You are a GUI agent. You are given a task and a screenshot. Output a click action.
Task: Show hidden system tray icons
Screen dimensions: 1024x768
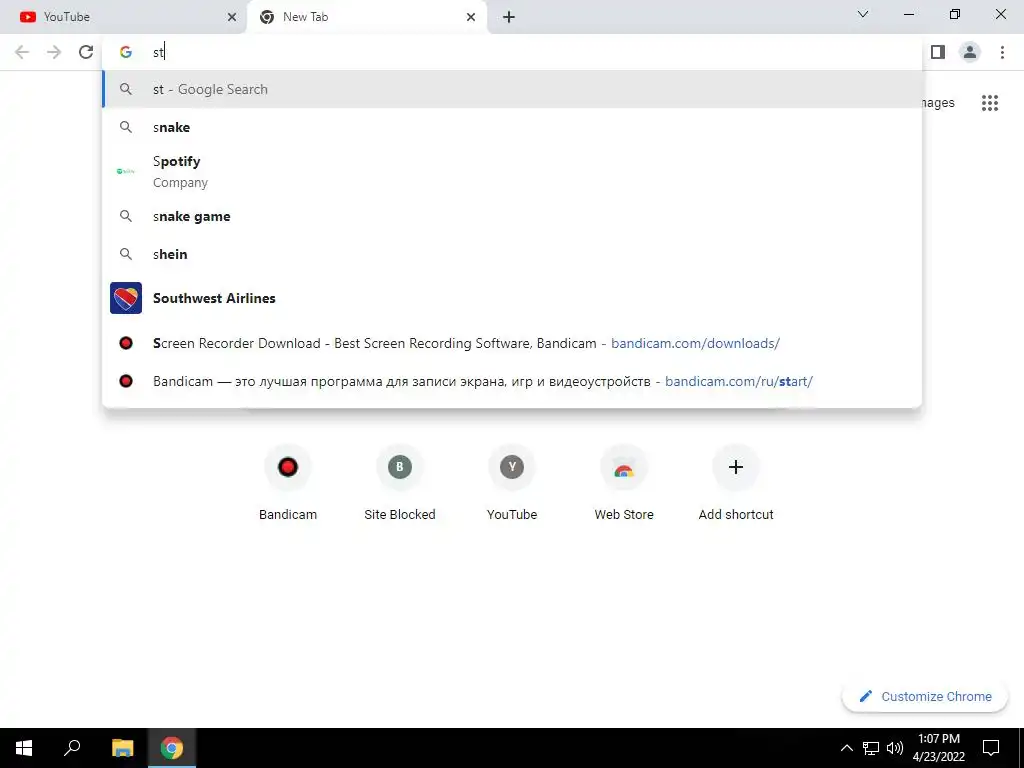click(846, 748)
